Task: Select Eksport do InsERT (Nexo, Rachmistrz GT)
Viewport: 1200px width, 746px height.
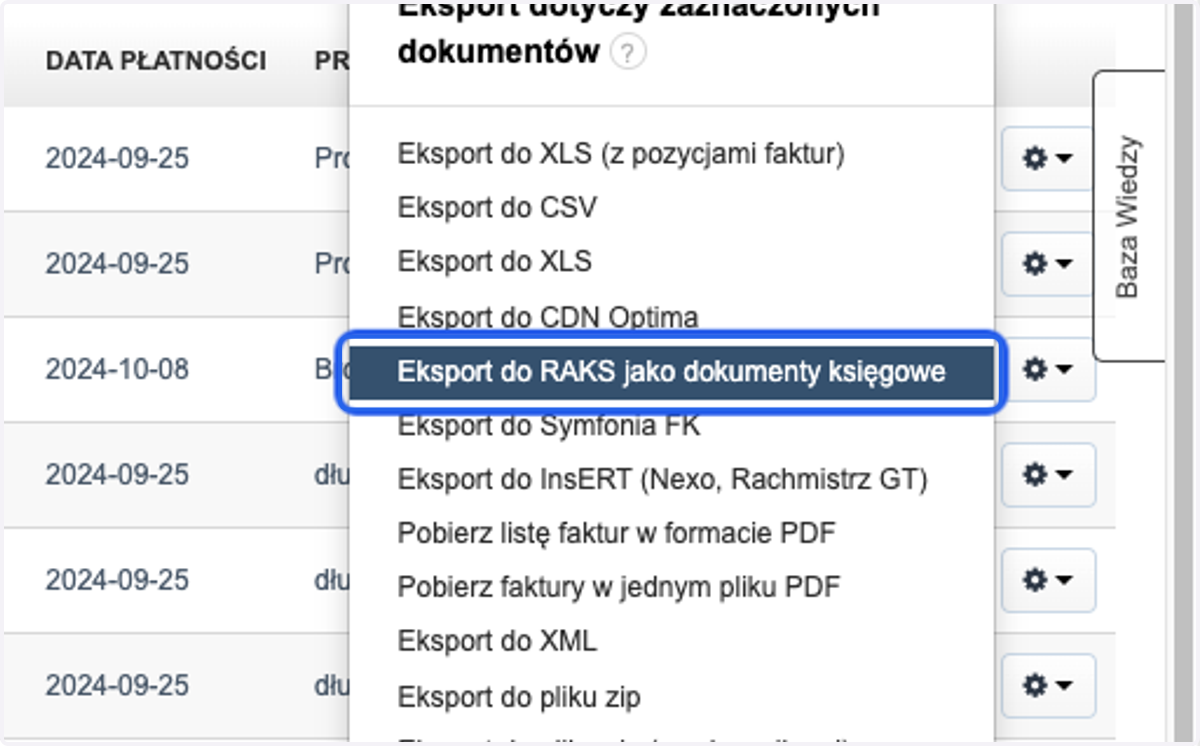Action: 663,479
